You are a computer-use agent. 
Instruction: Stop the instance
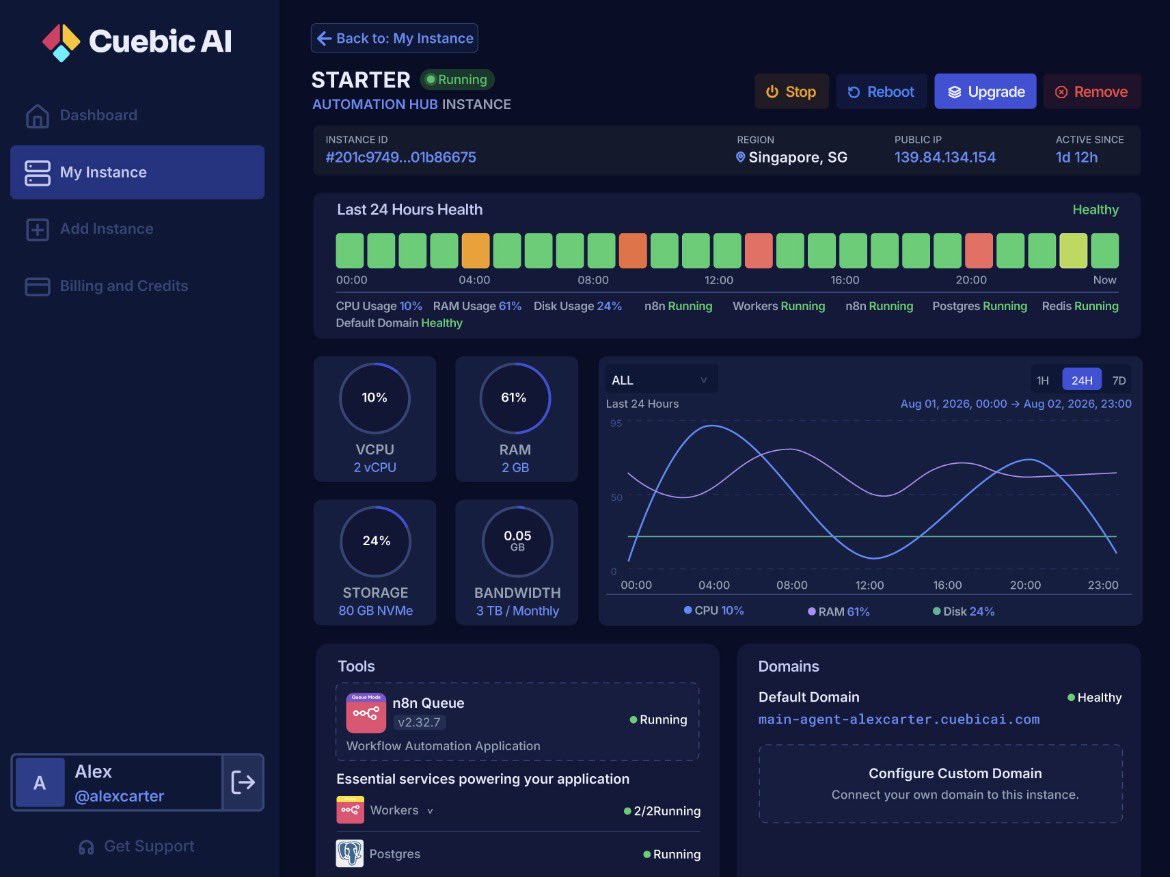click(791, 92)
